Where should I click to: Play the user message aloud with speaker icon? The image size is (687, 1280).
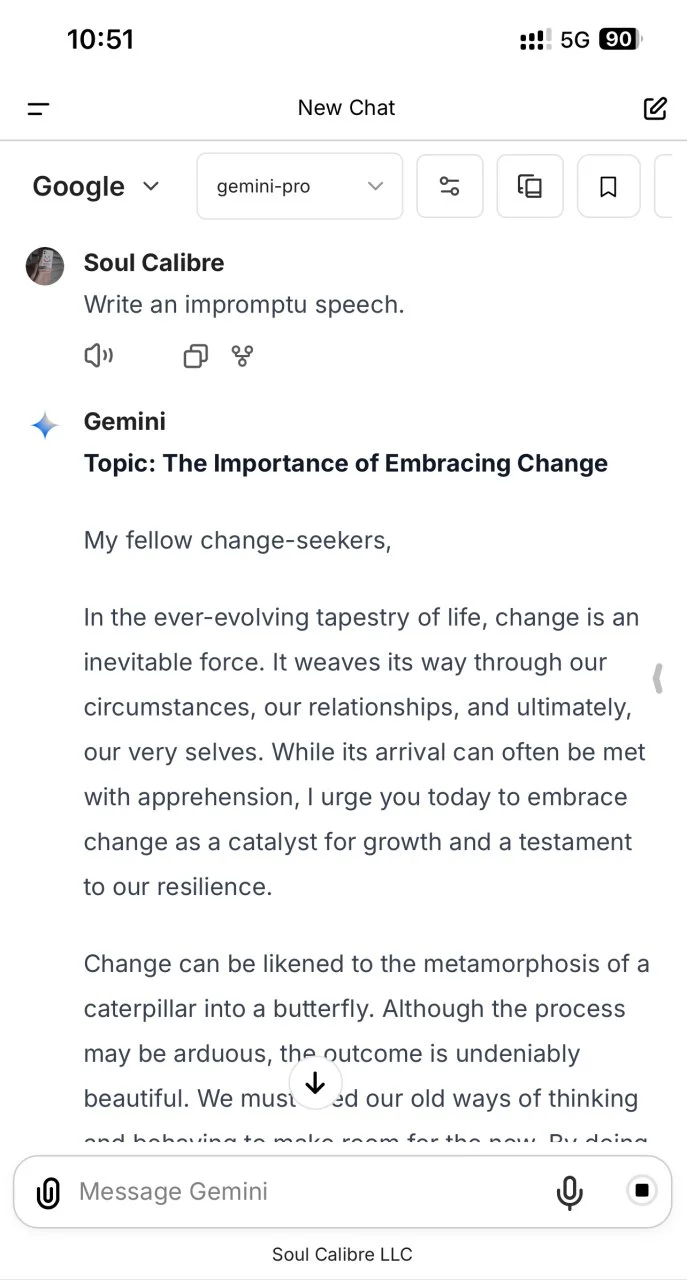pos(98,355)
